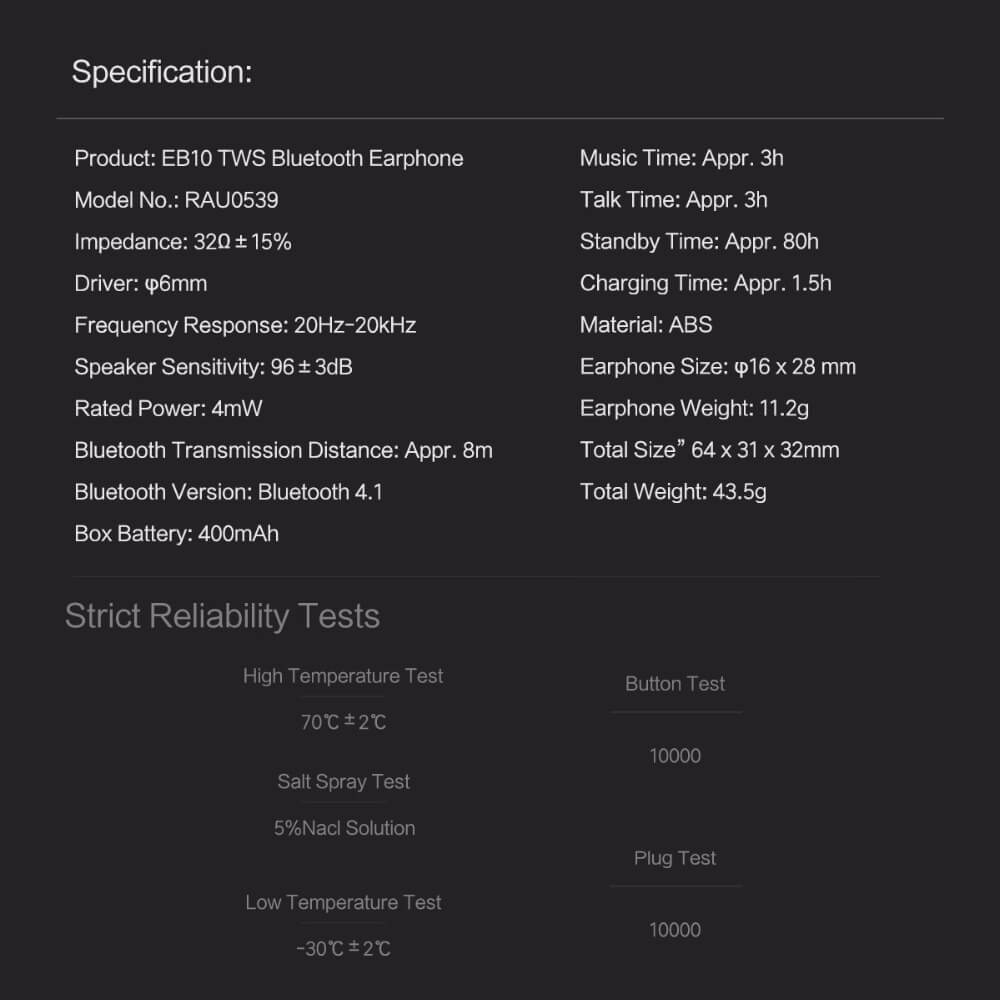Click the Earphone Weight 11.2g text

[x=694, y=408]
